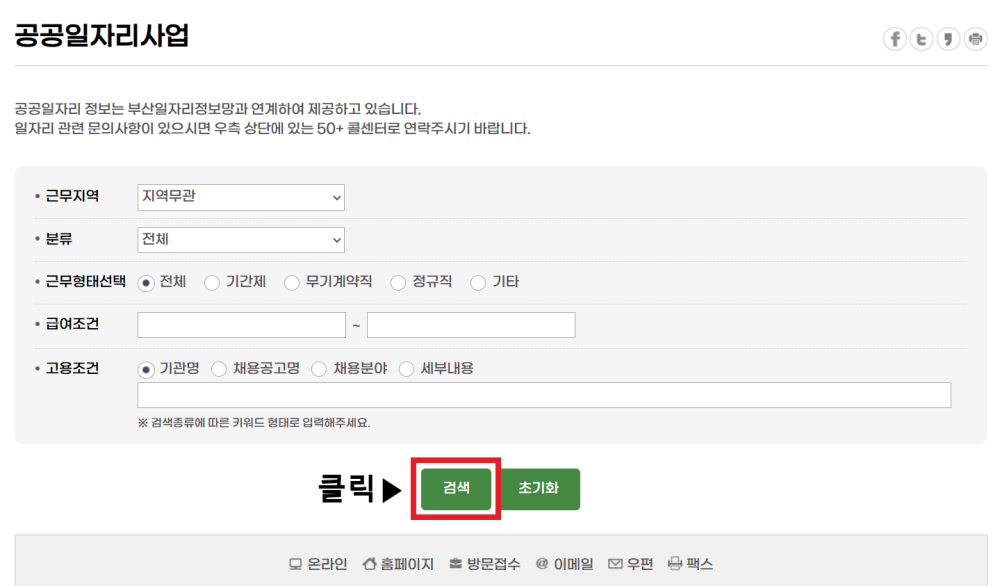This screenshot has height=586, width=1000.
Task: Choose 무기계약직 under 근무형태선택
Action: 291,282
